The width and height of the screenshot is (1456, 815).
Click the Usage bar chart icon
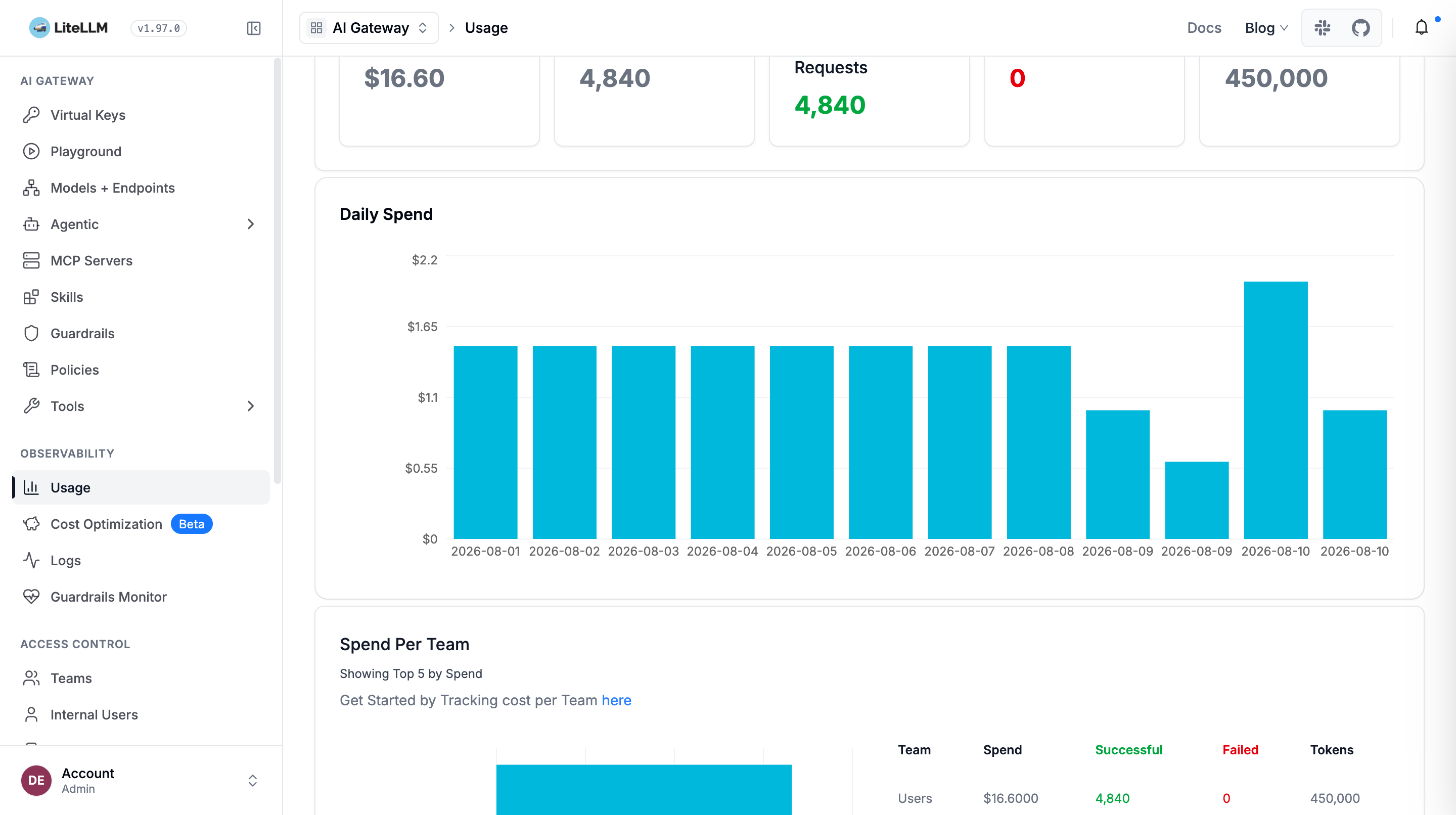pyautogui.click(x=32, y=487)
